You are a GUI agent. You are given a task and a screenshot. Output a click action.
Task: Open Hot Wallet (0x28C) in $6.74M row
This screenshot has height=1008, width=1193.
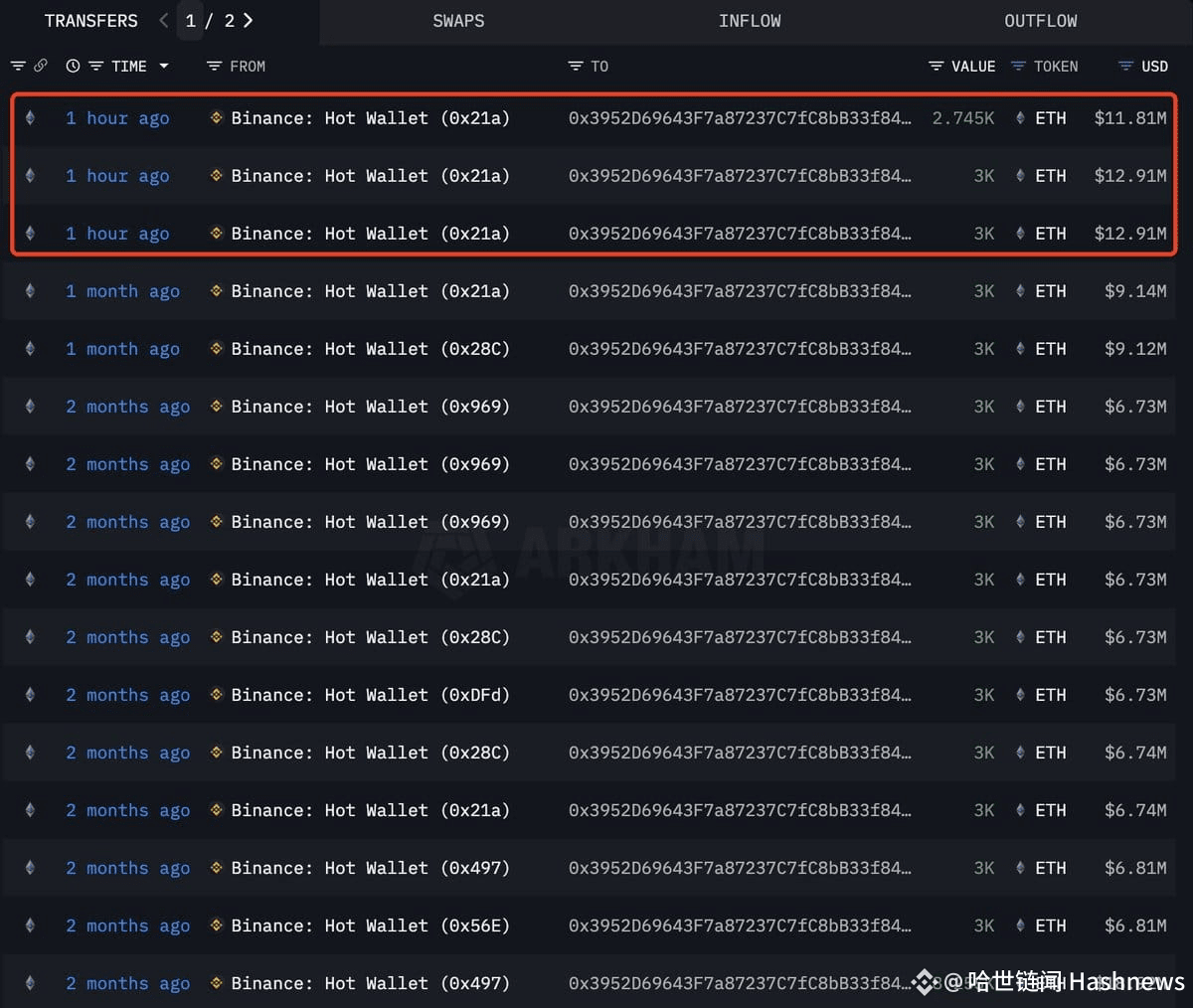point(370,753)
